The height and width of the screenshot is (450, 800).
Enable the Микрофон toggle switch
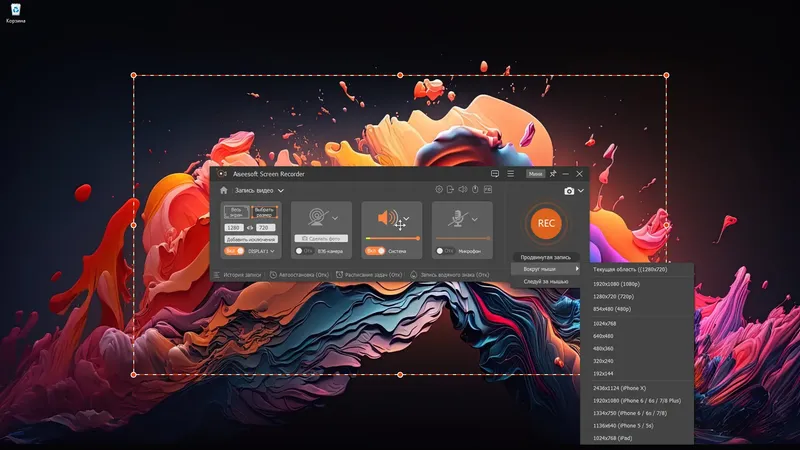[445, 251]
